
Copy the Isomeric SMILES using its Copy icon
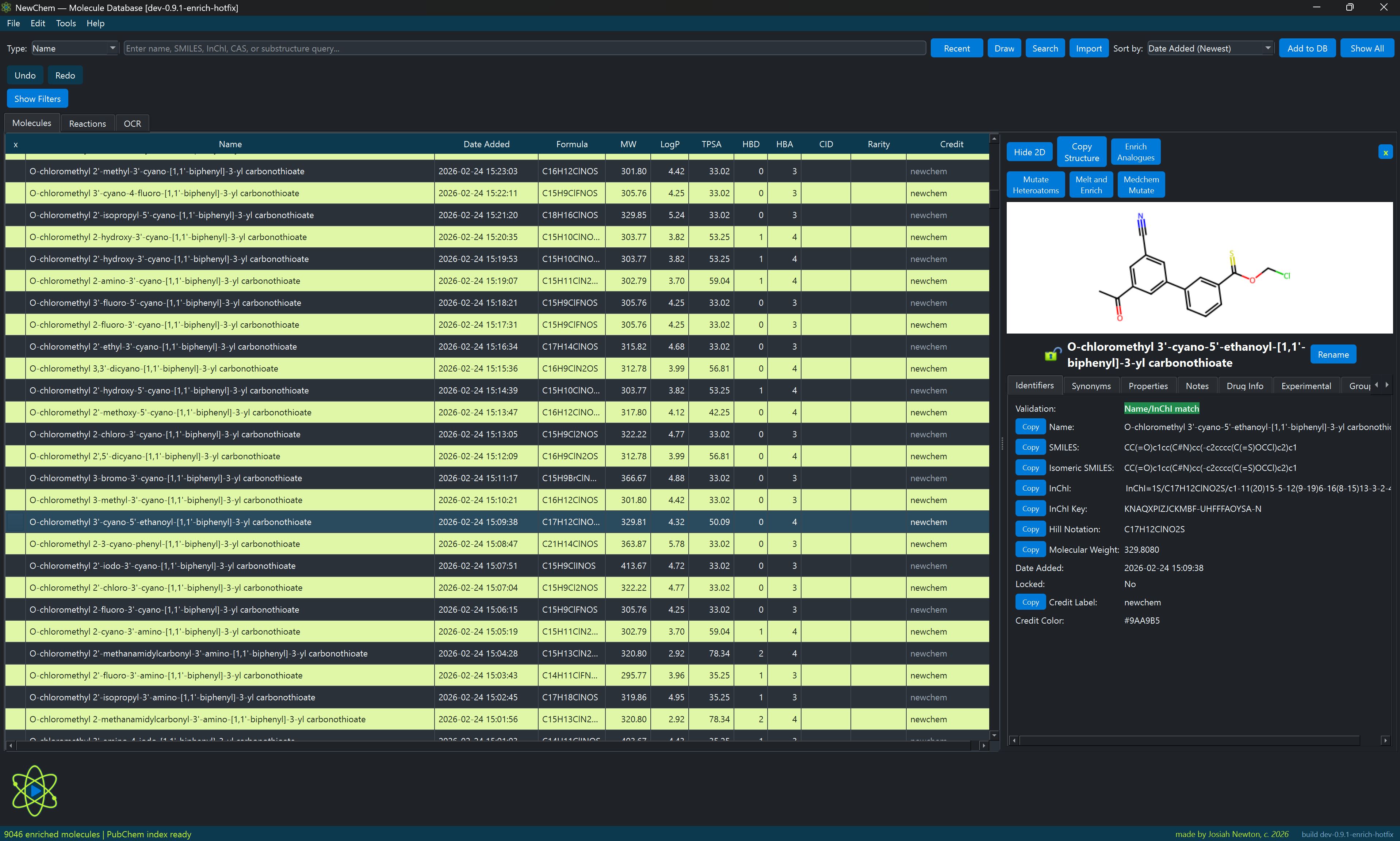pos(1030,468)
